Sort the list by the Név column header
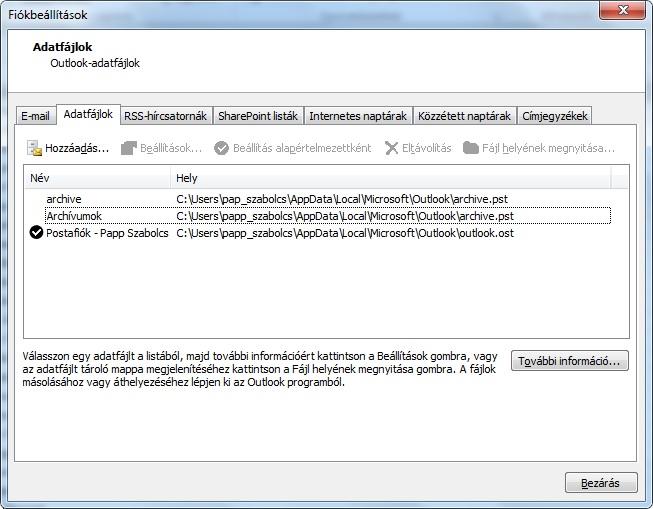 click(97, 178)
